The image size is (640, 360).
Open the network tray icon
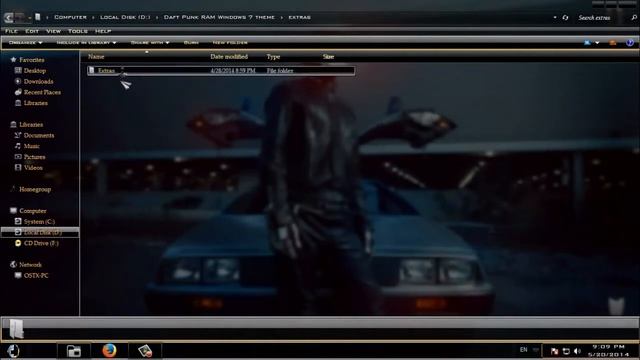[566, 351]
